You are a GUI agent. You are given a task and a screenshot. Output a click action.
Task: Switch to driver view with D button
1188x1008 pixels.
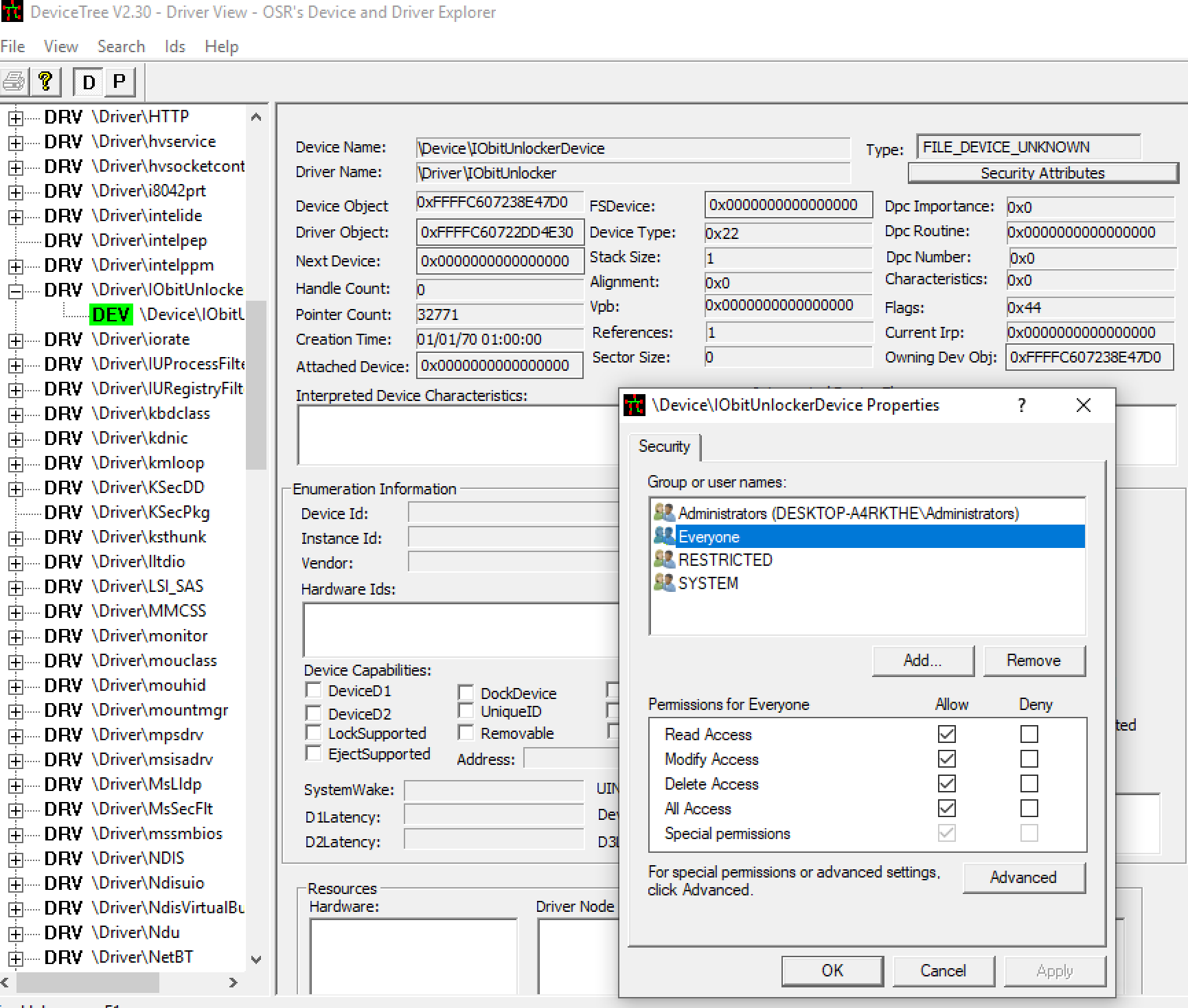89,82
